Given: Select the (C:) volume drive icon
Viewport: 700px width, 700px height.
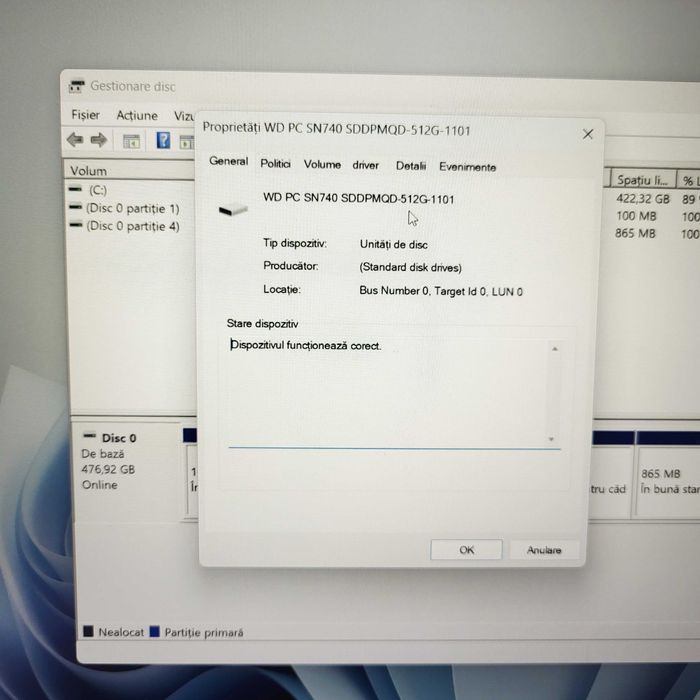Looking at the screenshot, I should point(75,189).
